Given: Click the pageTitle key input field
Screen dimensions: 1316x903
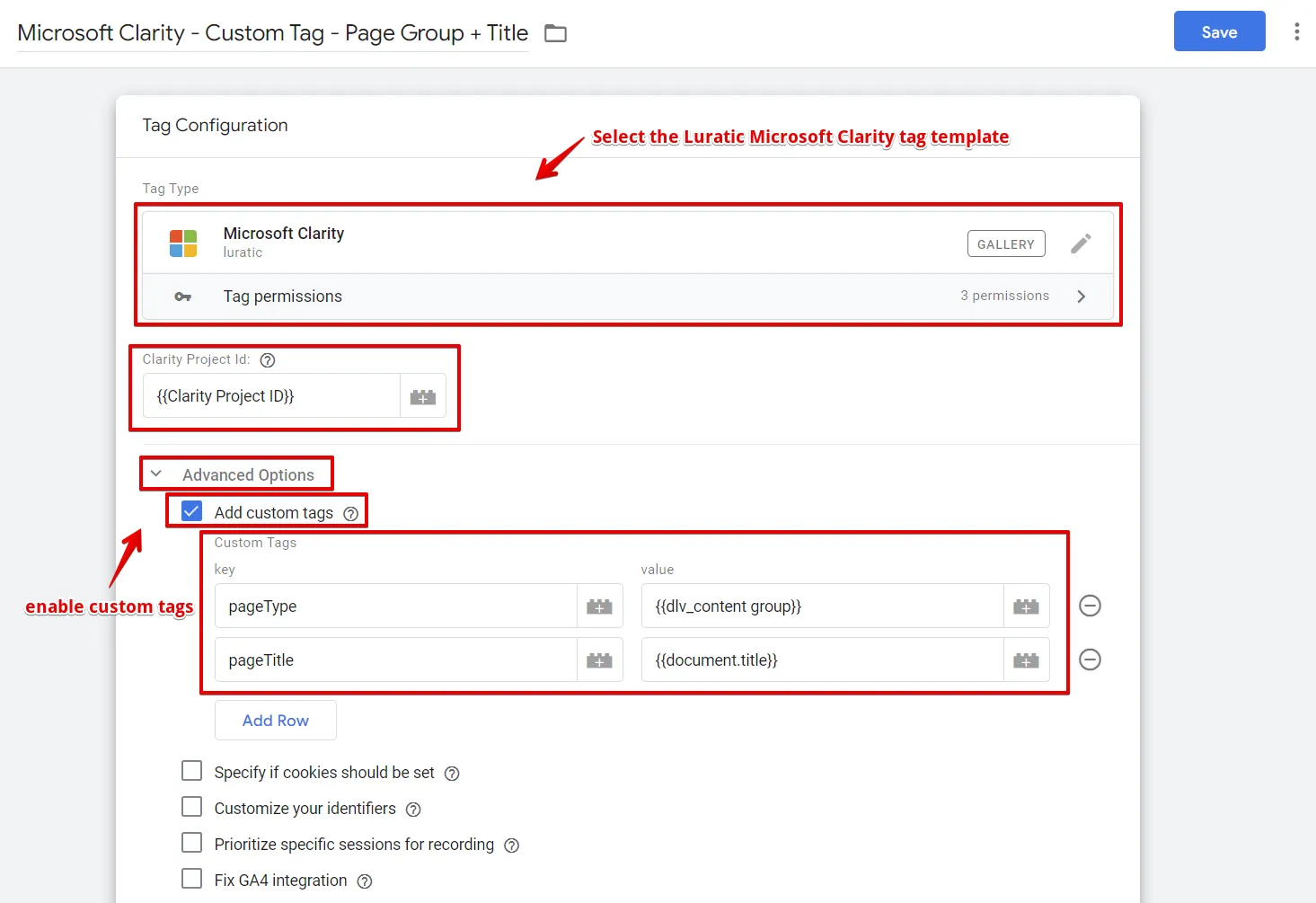Looking at the screenshot, I should point(396,660).
